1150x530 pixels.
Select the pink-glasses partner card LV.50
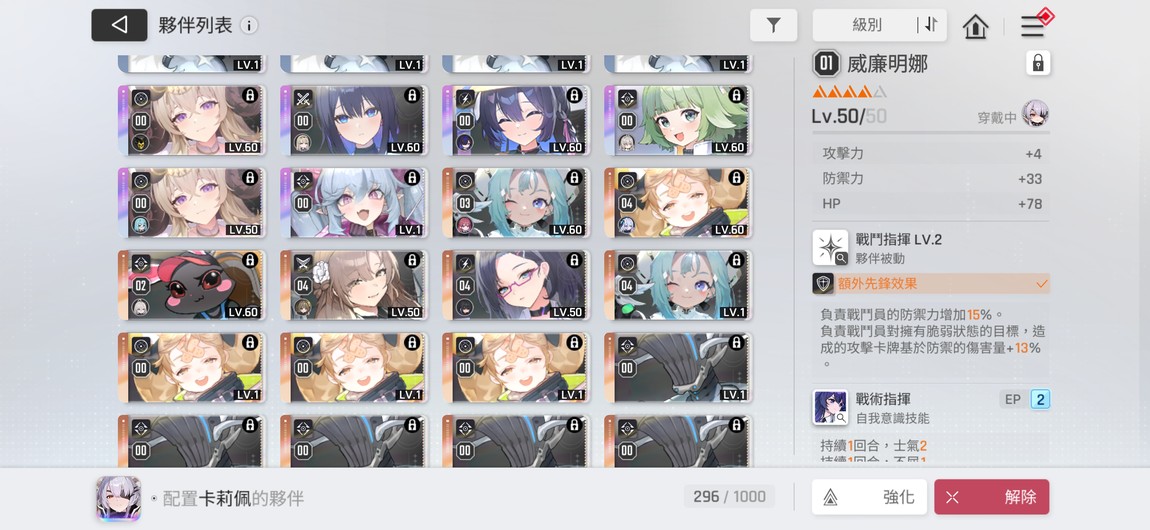click(516, 285)
